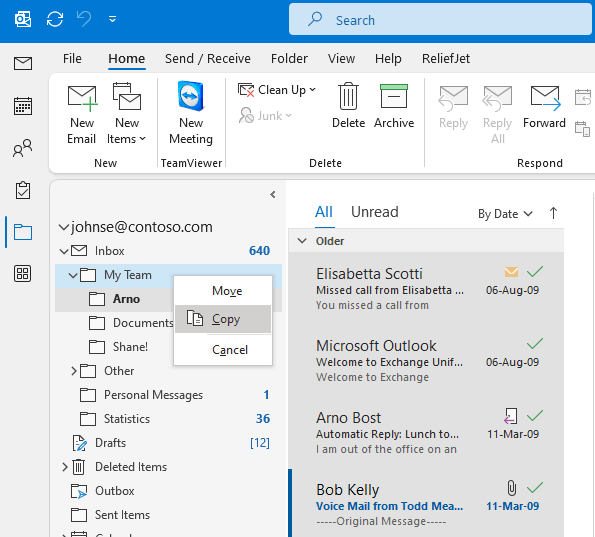Choose Copy from the context menu

coord(223,319)
